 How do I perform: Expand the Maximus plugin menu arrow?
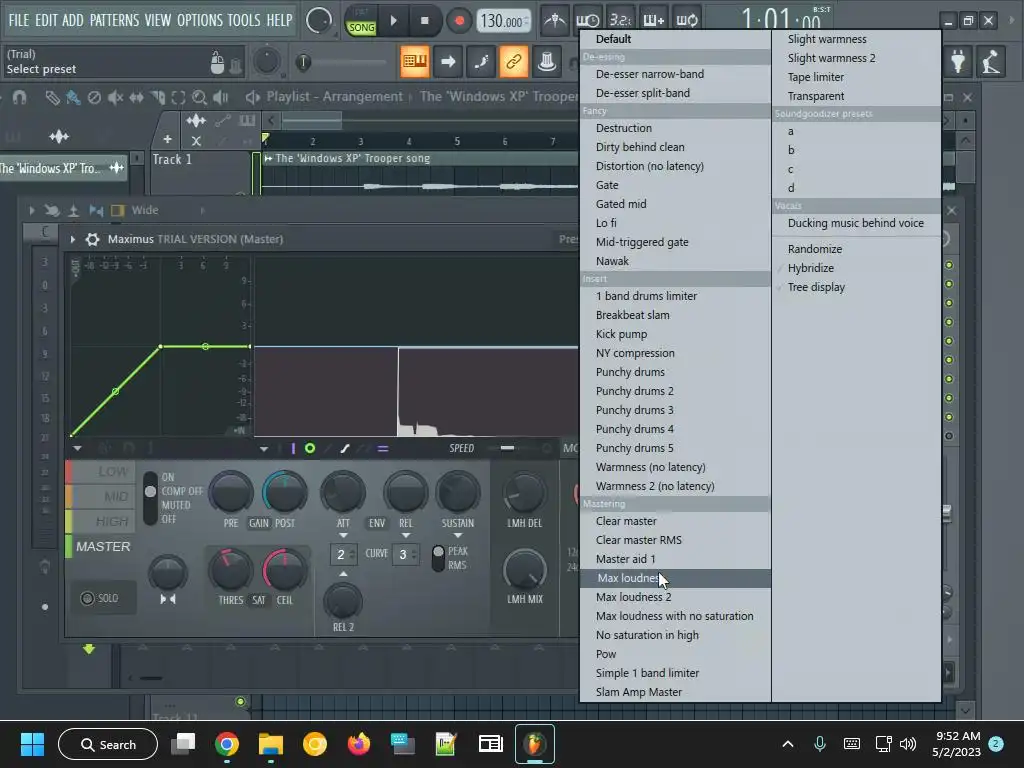pos(72,239)
